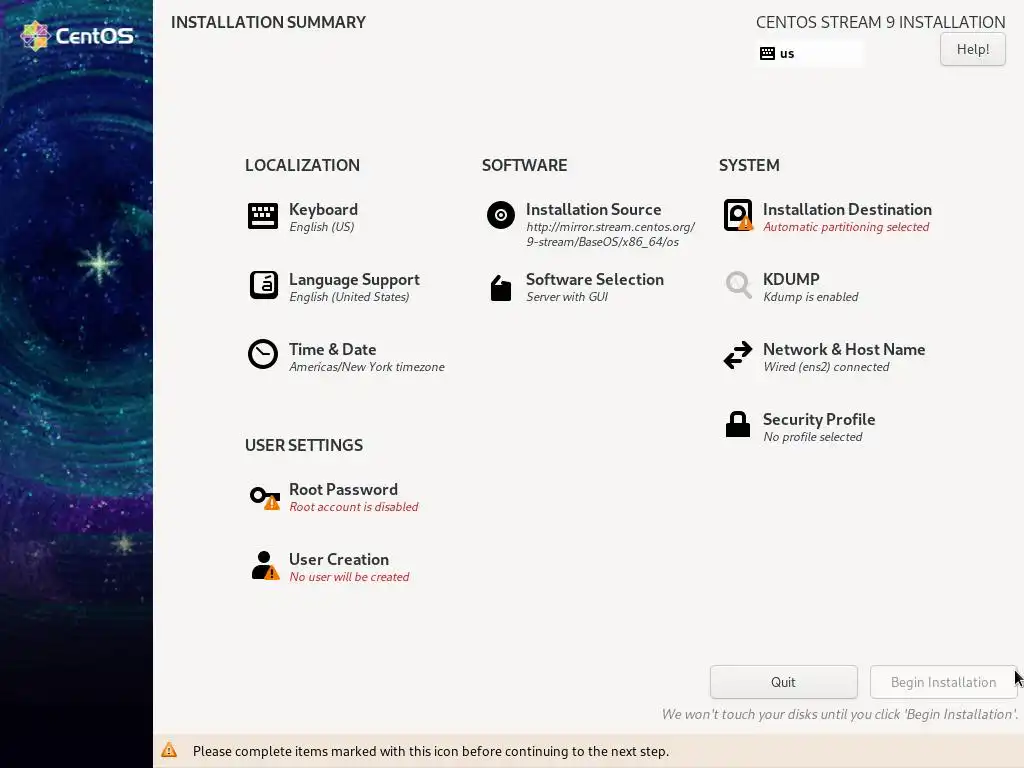Click the Root Password key icon
Viewport: 1024px width, 768px height.
264,498
